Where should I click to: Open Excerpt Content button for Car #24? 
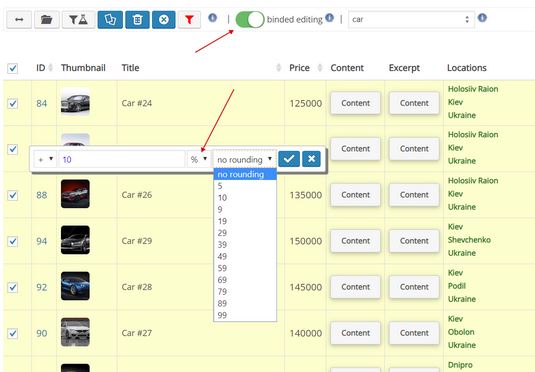pos(414,103)
